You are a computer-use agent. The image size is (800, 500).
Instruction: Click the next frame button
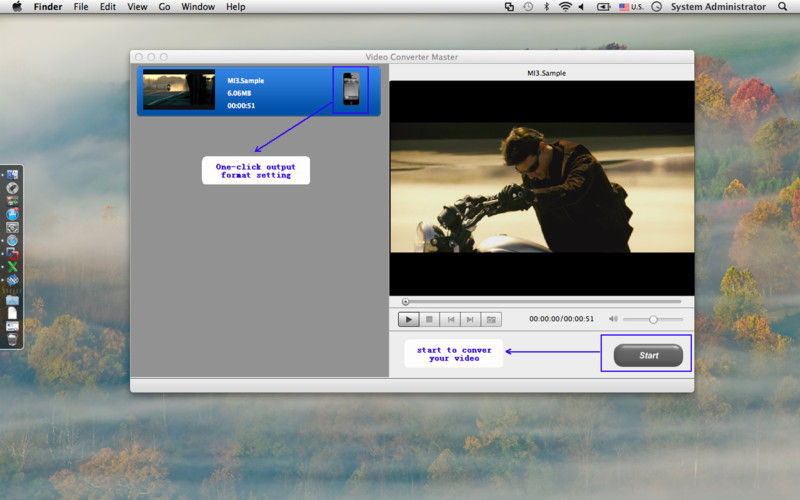[x=470, y=319]
